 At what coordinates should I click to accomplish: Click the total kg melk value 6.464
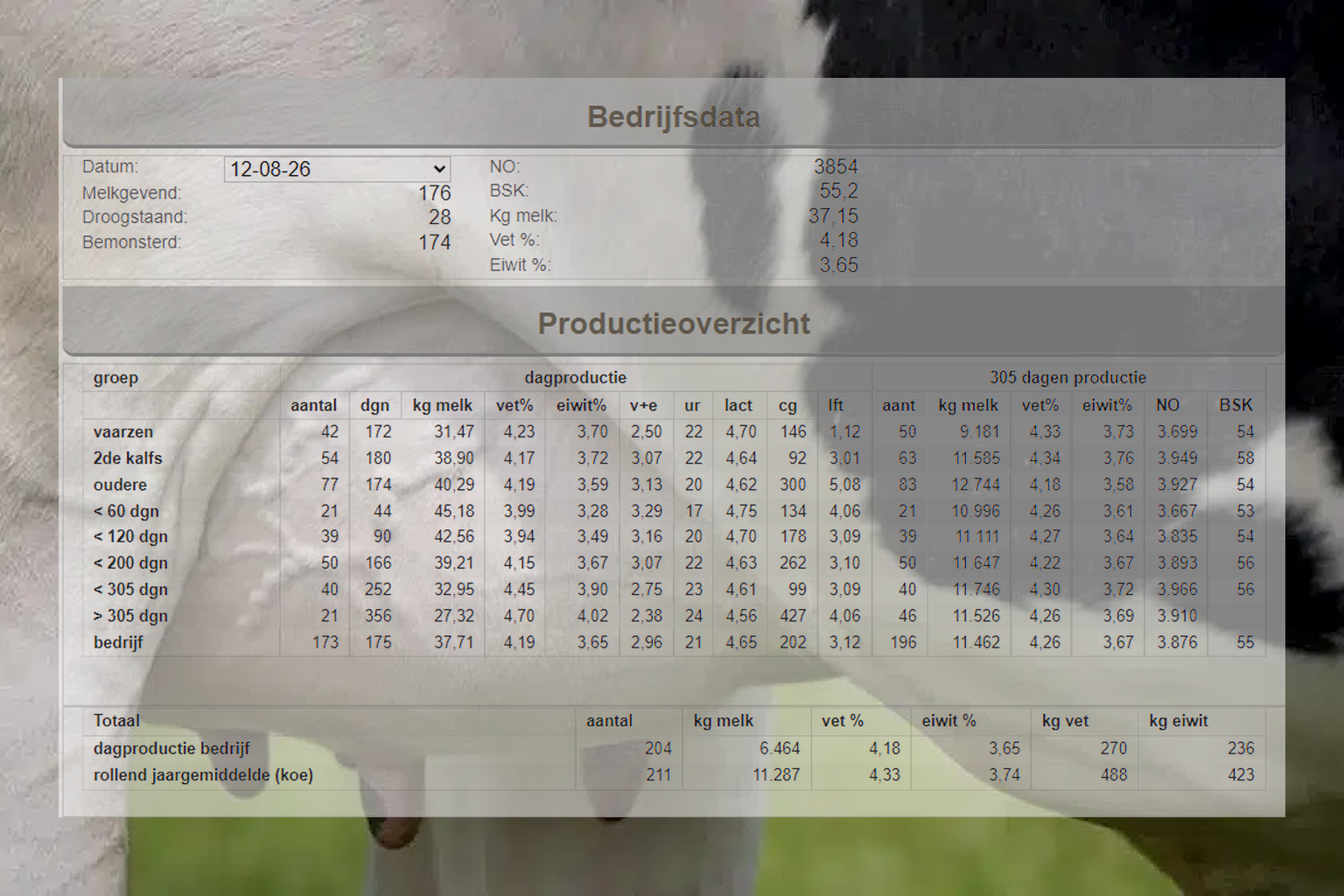[779, 748]
